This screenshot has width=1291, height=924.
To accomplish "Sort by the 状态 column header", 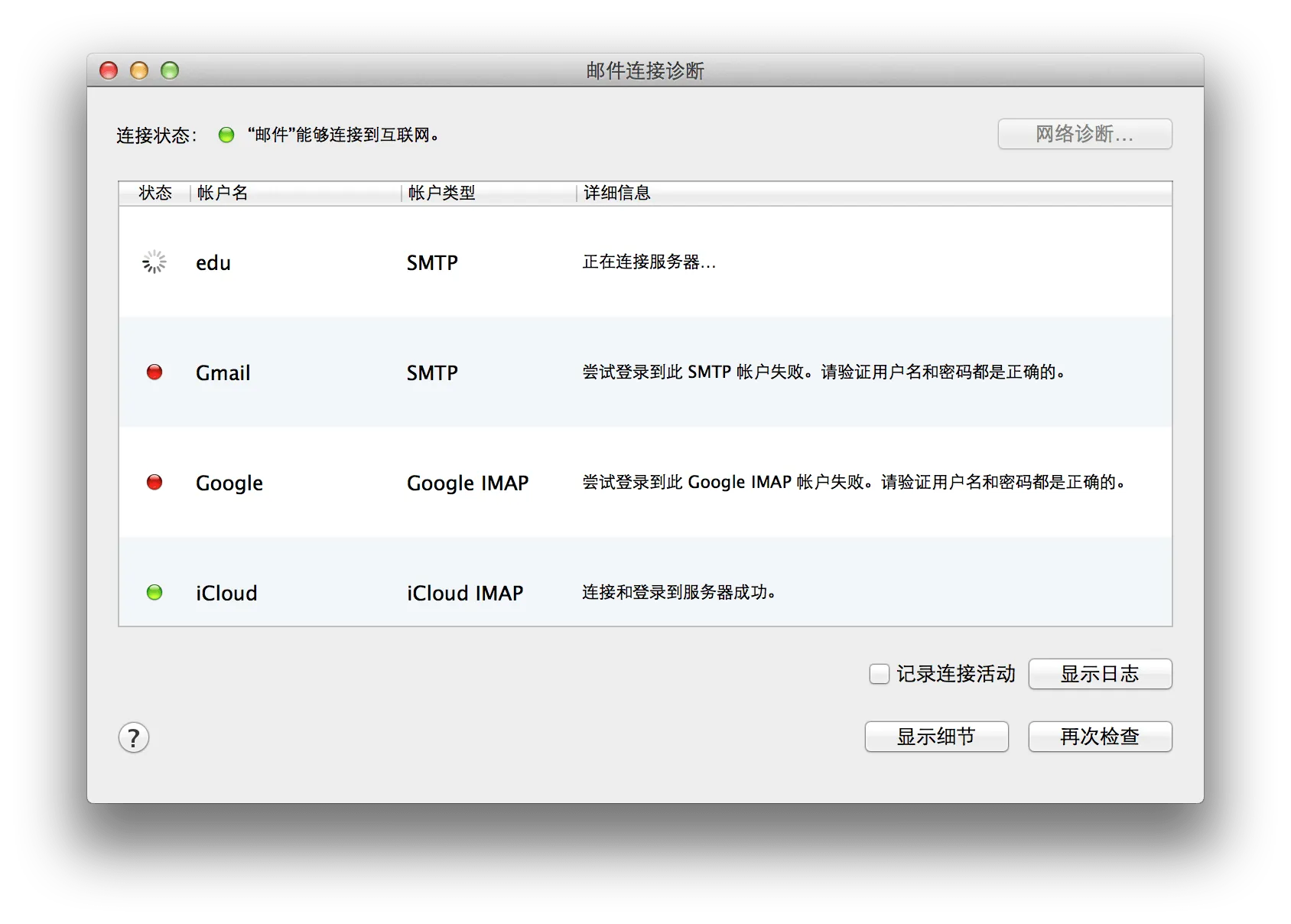I will tap(154, 193).
